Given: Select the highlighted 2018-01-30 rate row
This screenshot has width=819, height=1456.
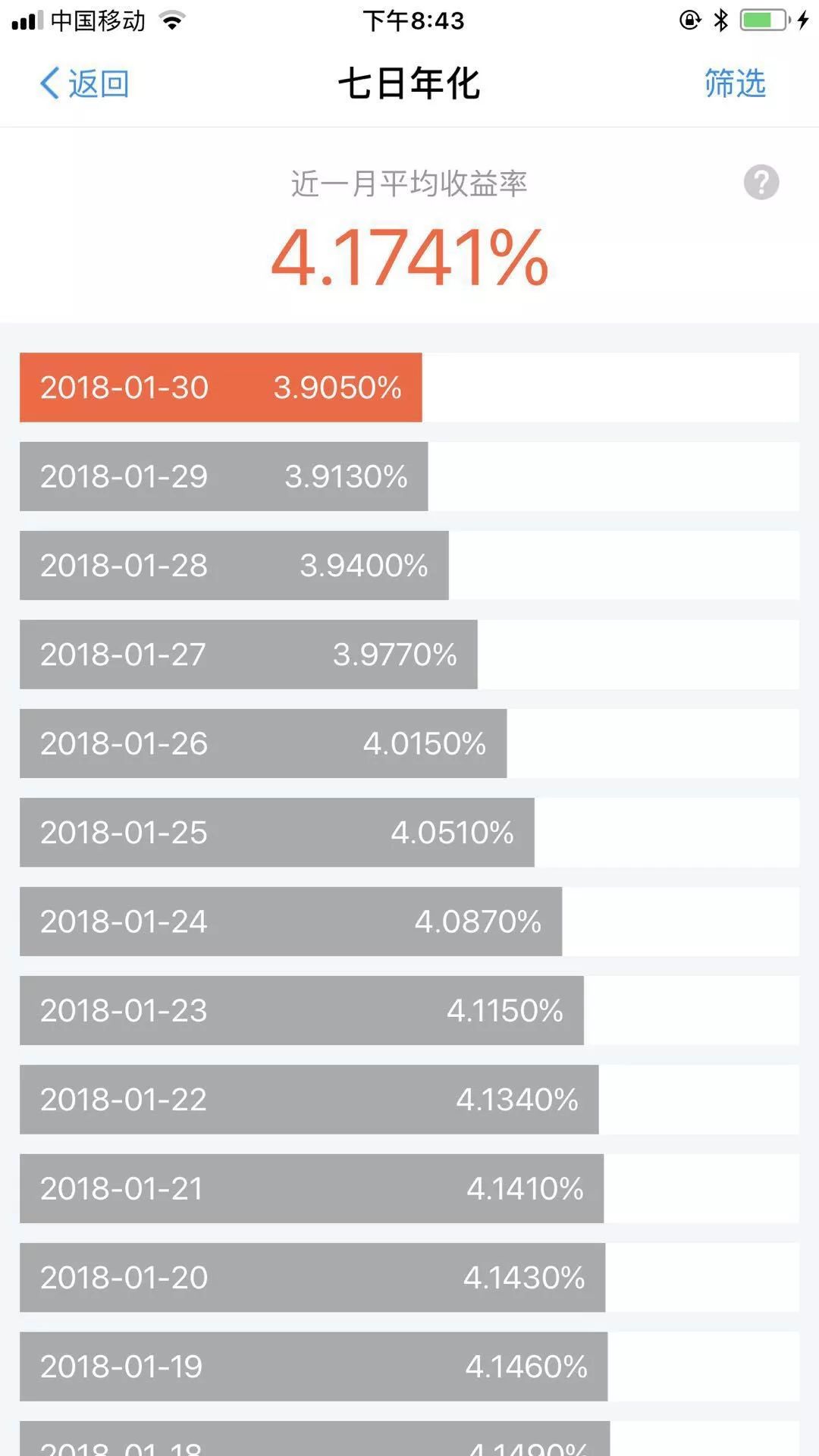Looking at the screenshot, I should [221, 388].
